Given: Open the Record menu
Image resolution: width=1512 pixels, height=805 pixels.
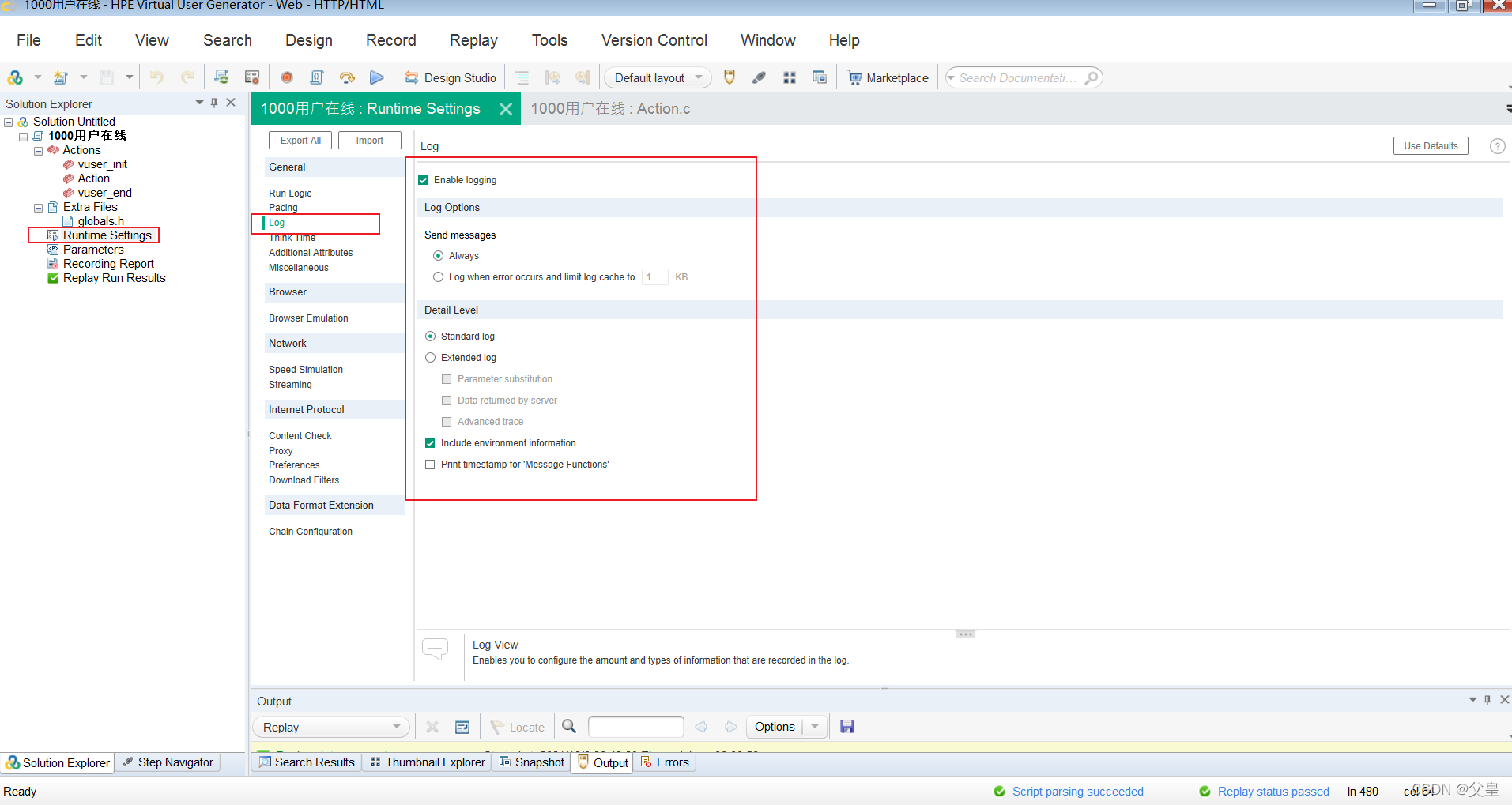Looking at the screenshot, I should tap(390, 40).
